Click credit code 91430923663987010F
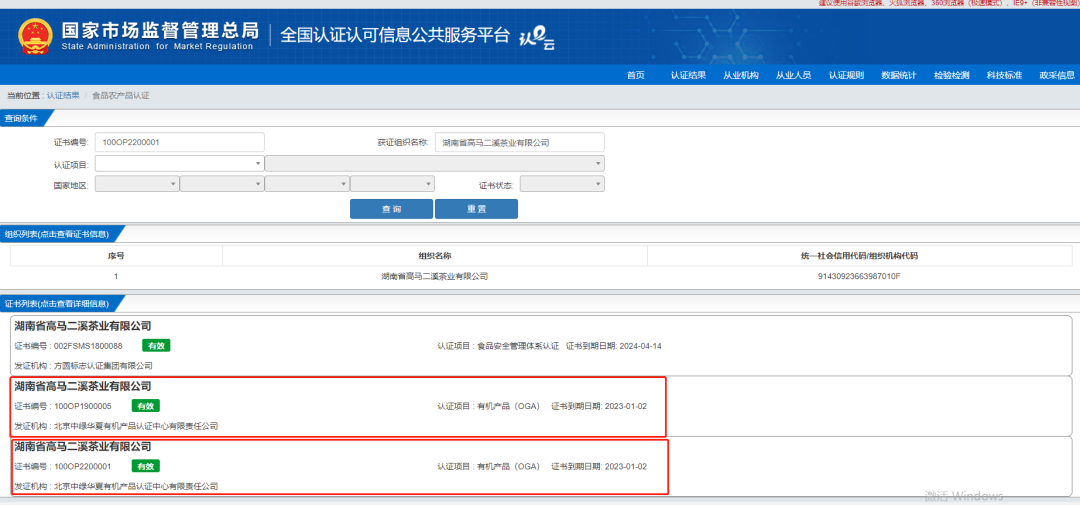Screen dimensions: 1080x505 pos(860,276)
